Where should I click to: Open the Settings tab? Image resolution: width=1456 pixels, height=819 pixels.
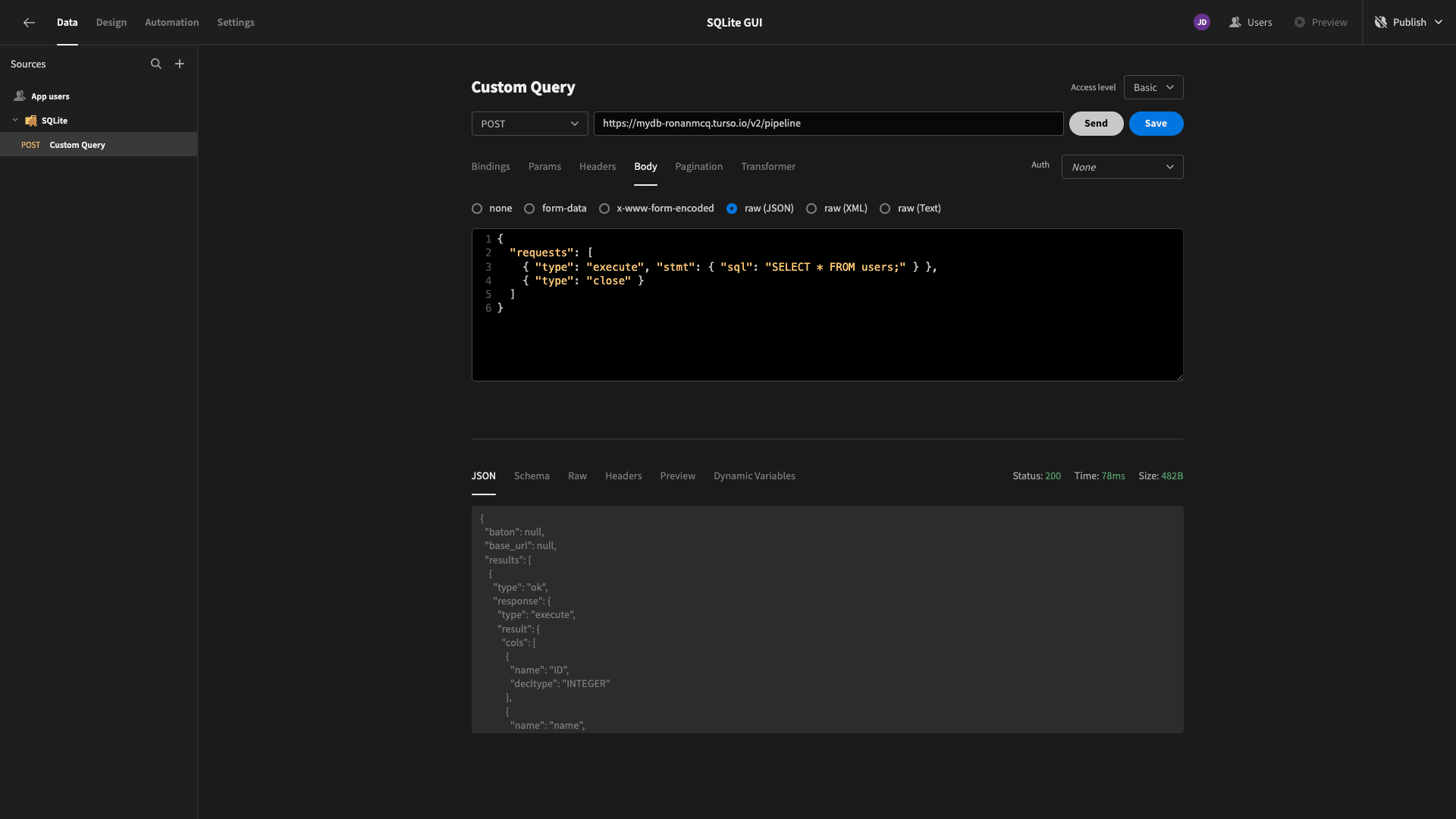coord(236,23)
